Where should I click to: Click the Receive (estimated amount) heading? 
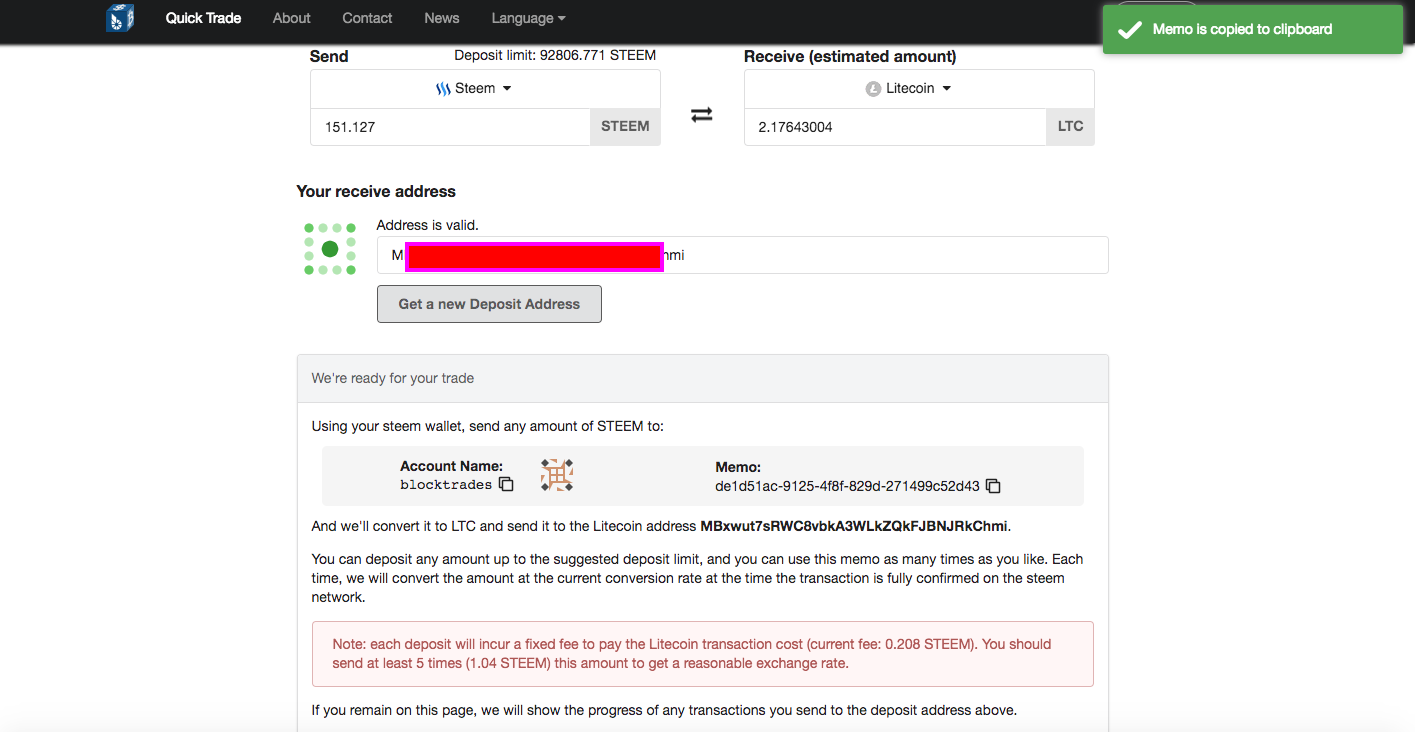[850, 56]
